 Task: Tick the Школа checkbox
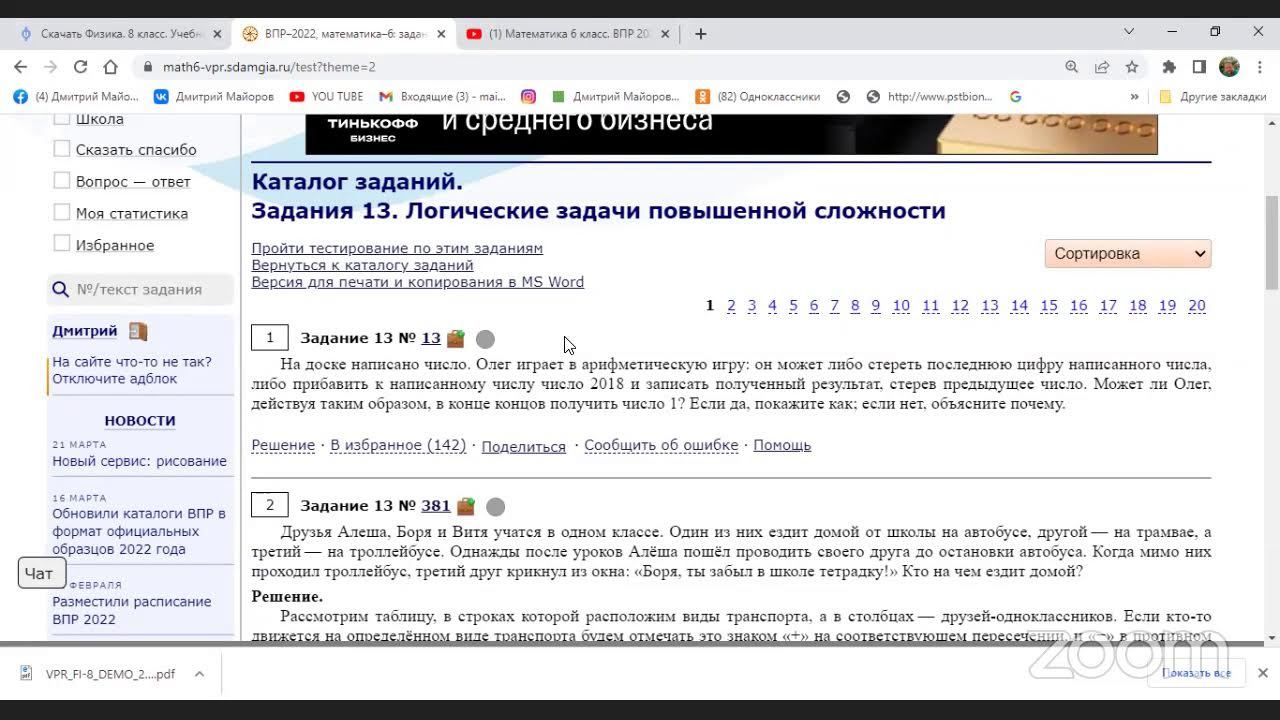pyautogui.click(x=62, y=119)
